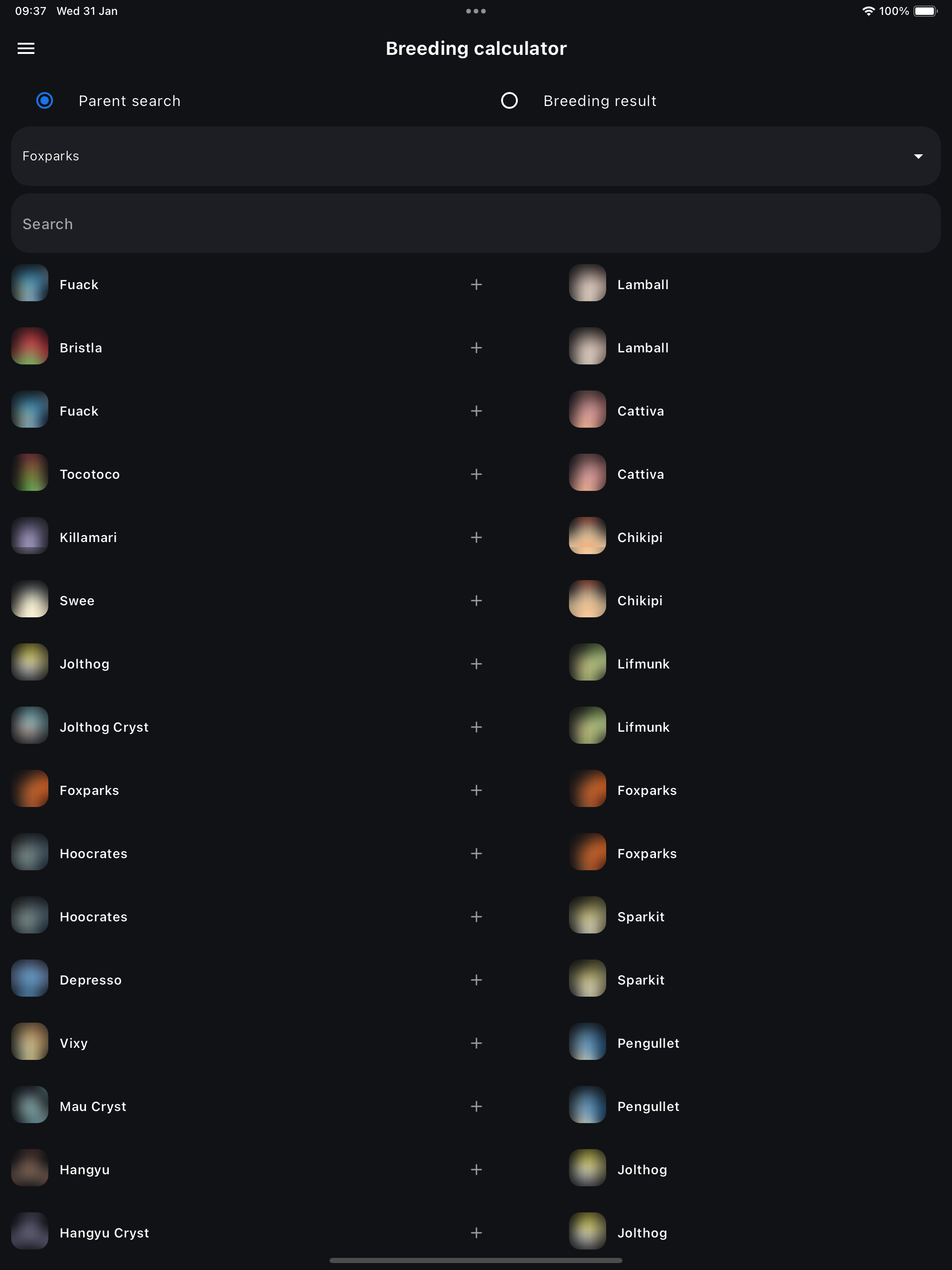Tap the 09:37 clock in status bar
Viewport: 952px width, 1270px height.
[30, 11]
